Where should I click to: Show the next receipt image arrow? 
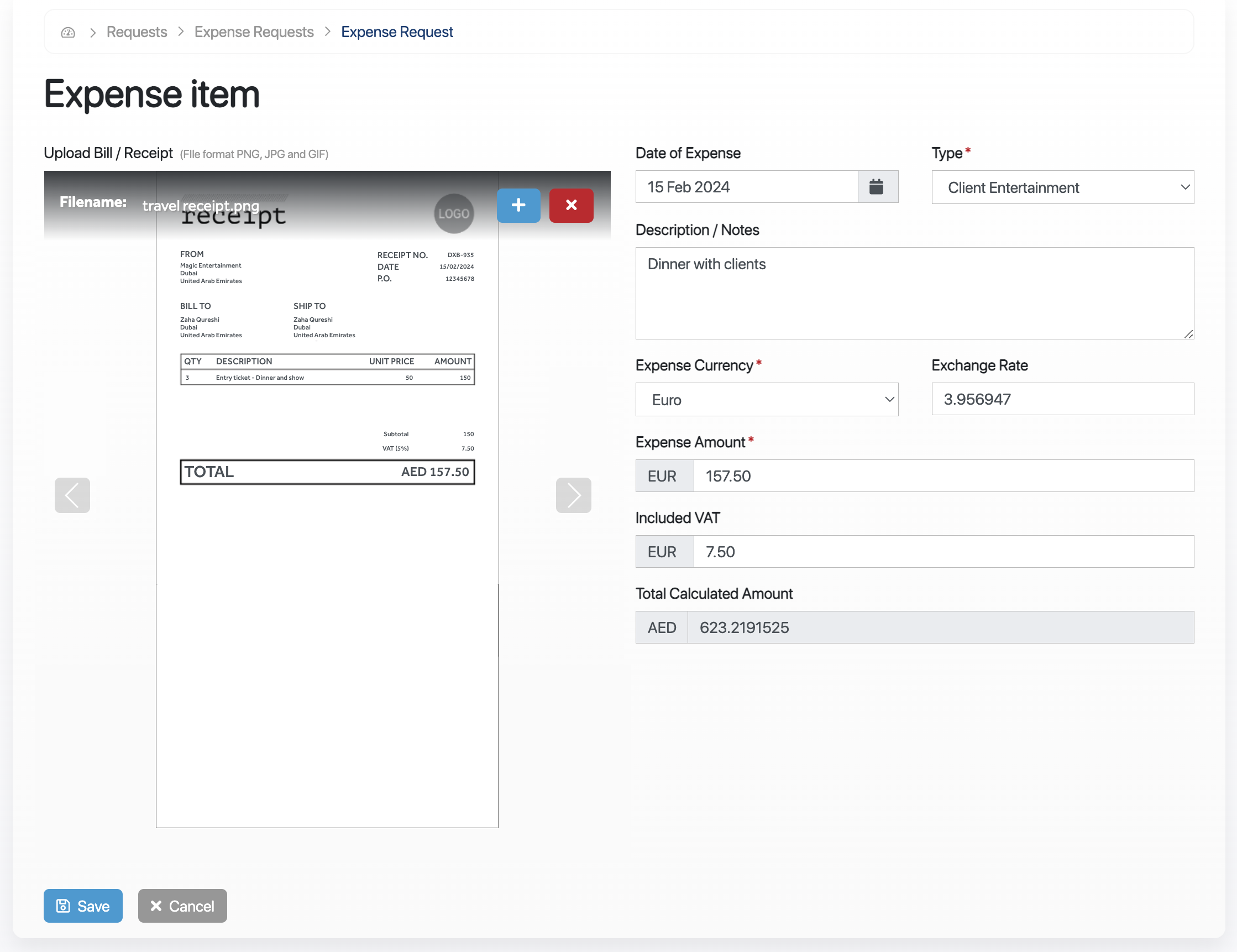(x=573, y=495)
